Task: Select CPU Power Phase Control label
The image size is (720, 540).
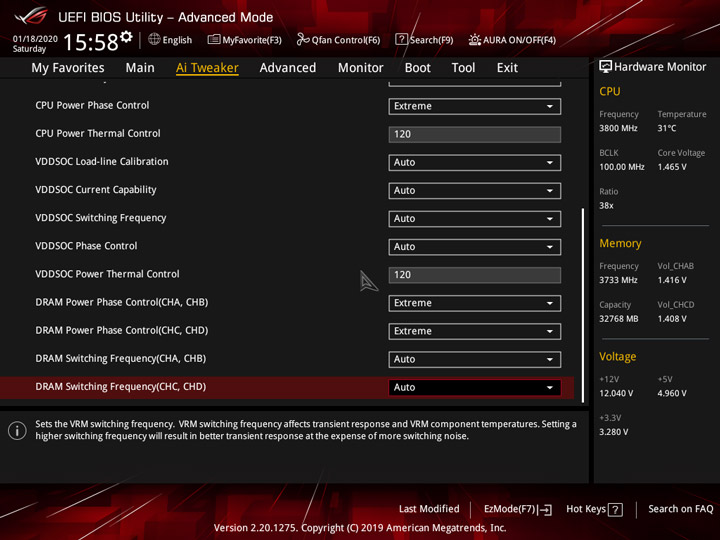Action: 92,105
